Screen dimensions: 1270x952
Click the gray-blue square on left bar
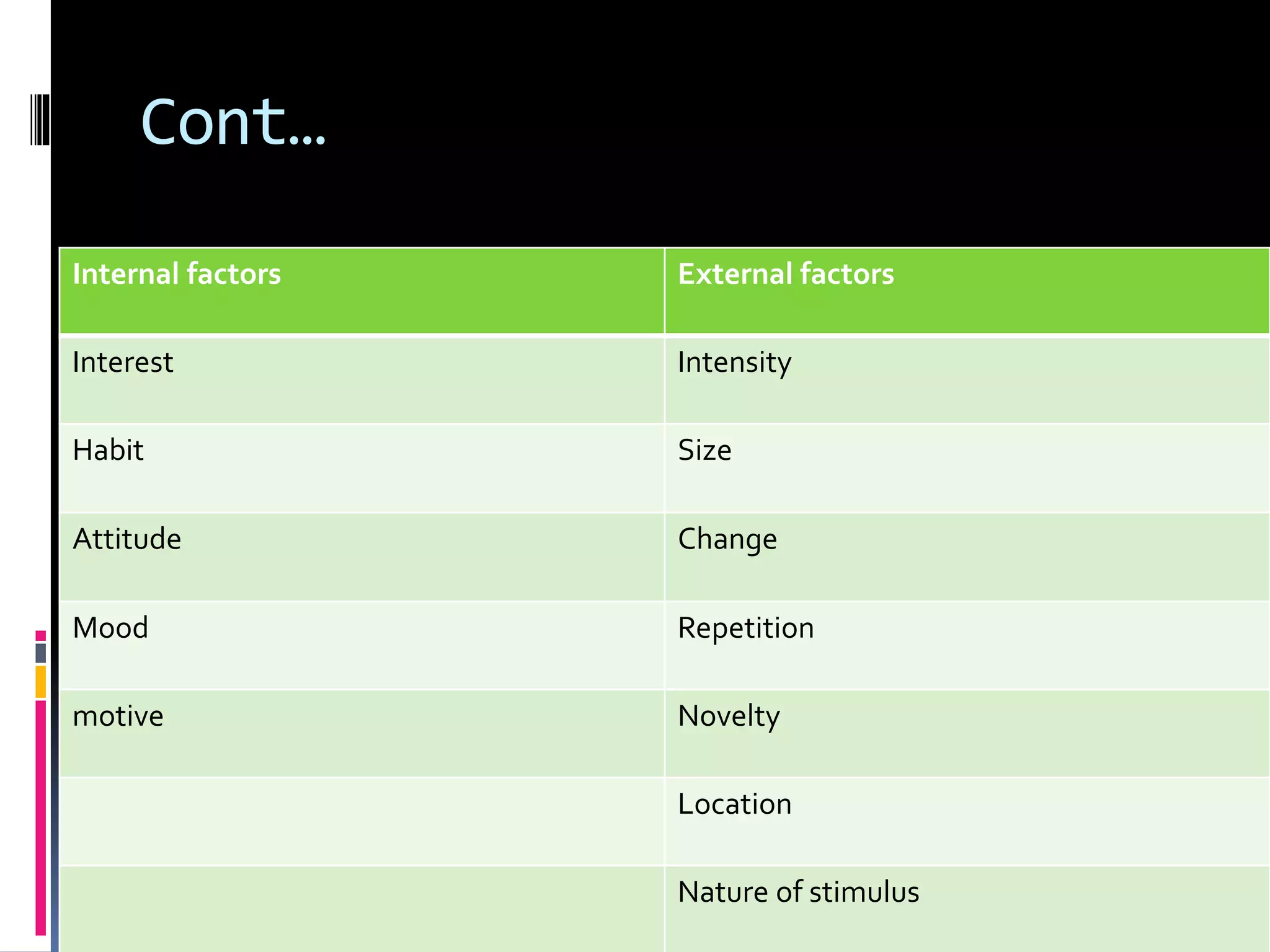(x=41, y=653)
